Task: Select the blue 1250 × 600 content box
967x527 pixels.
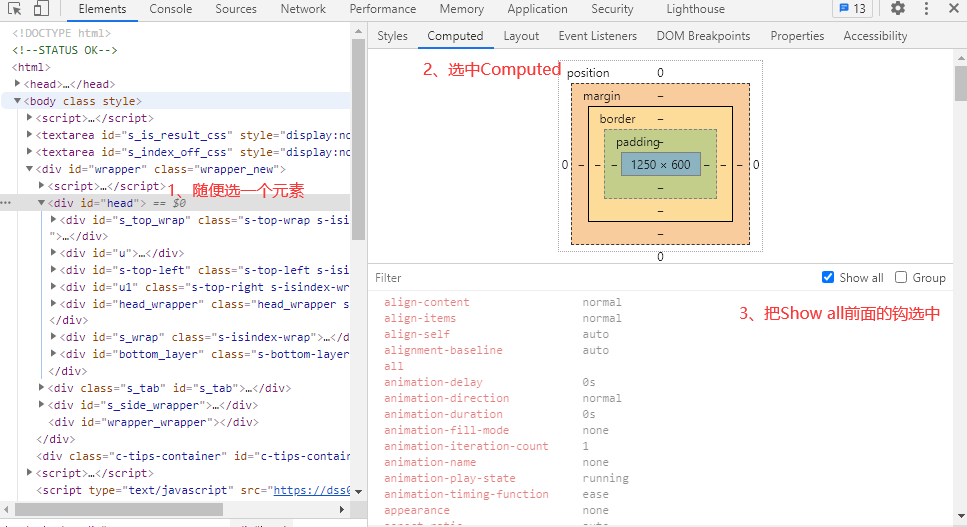Action: click(x=660, y=164)
